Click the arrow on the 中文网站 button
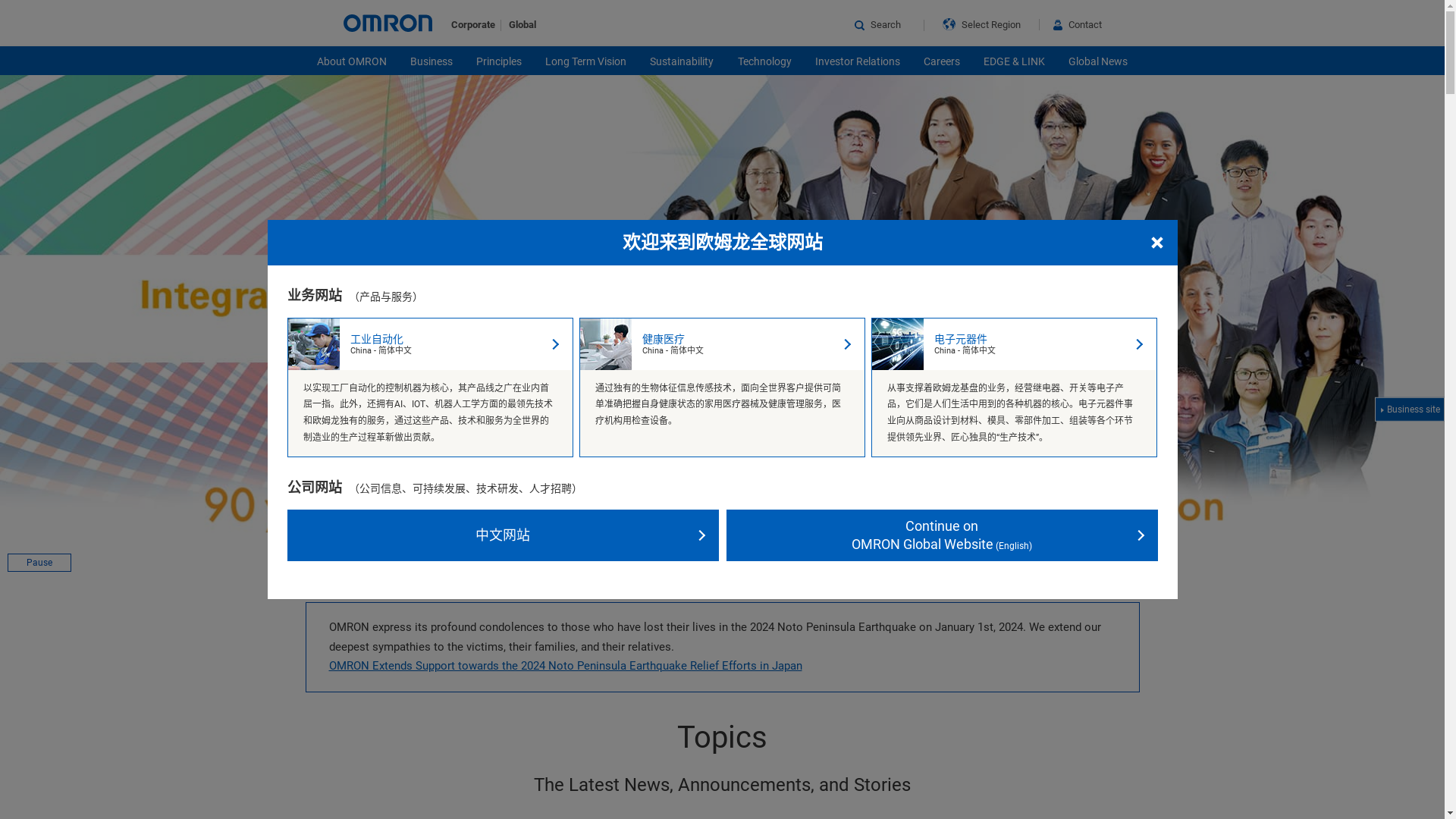 pyautogui.click(x=702, y=535)
